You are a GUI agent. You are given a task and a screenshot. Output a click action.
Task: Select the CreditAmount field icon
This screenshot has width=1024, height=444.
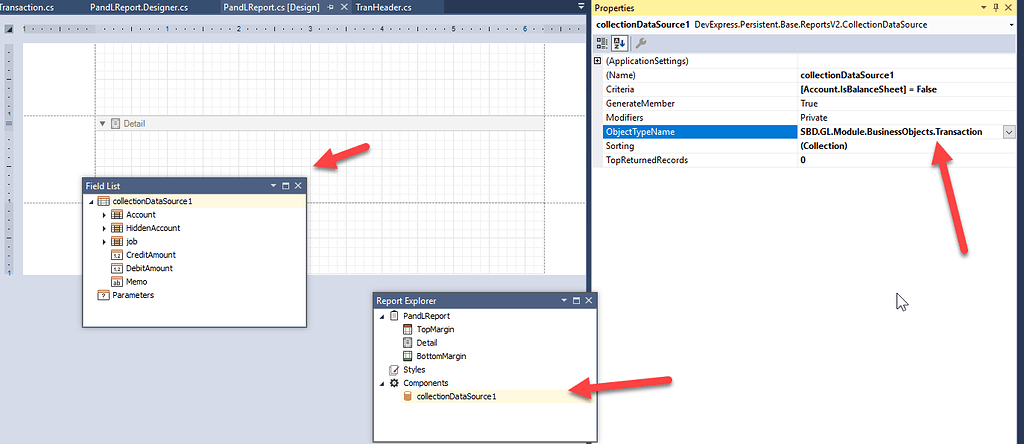click(116, 255)
